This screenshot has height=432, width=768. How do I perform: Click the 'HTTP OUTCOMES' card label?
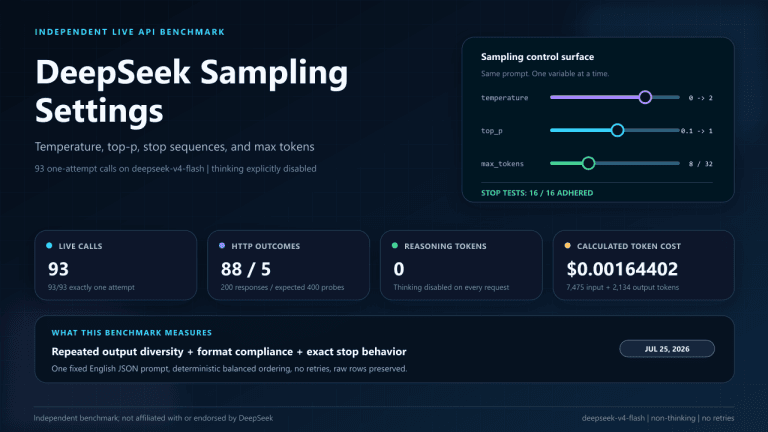[x=265, y=246]
